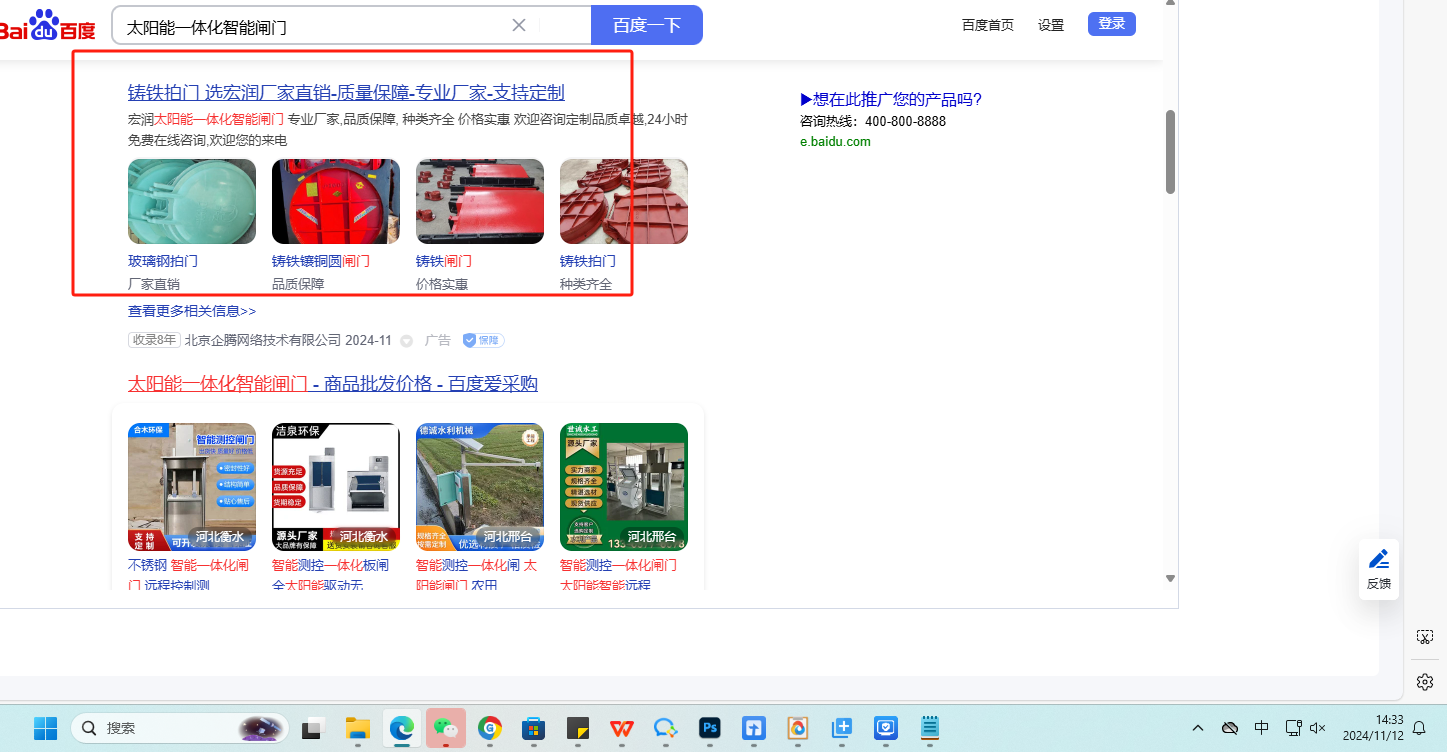Screen dimensions: 1447x752
Task: Open the blue plus-sign app in the taskbar
Action: [842, 728]
